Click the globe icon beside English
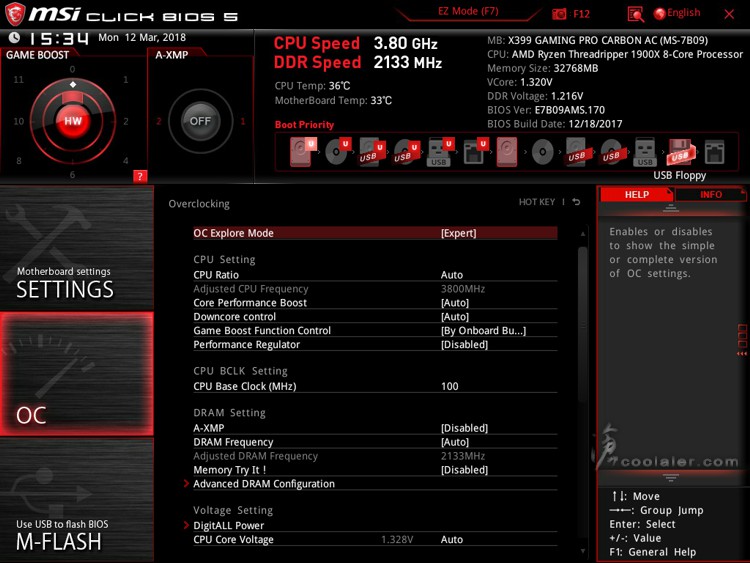The image size is (750, 563). [660, 14]
